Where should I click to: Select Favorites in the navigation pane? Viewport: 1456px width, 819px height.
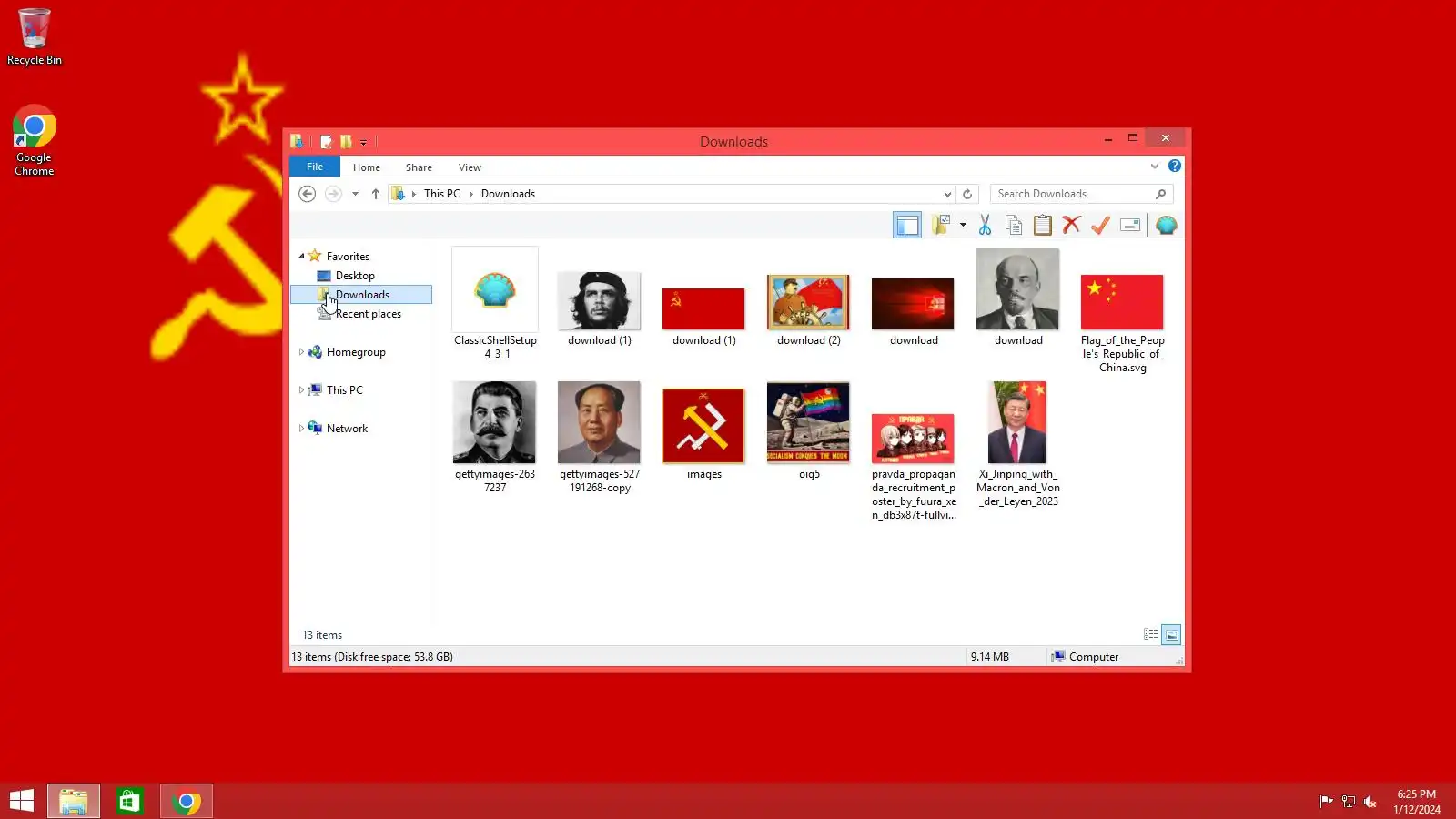[348, 257]
